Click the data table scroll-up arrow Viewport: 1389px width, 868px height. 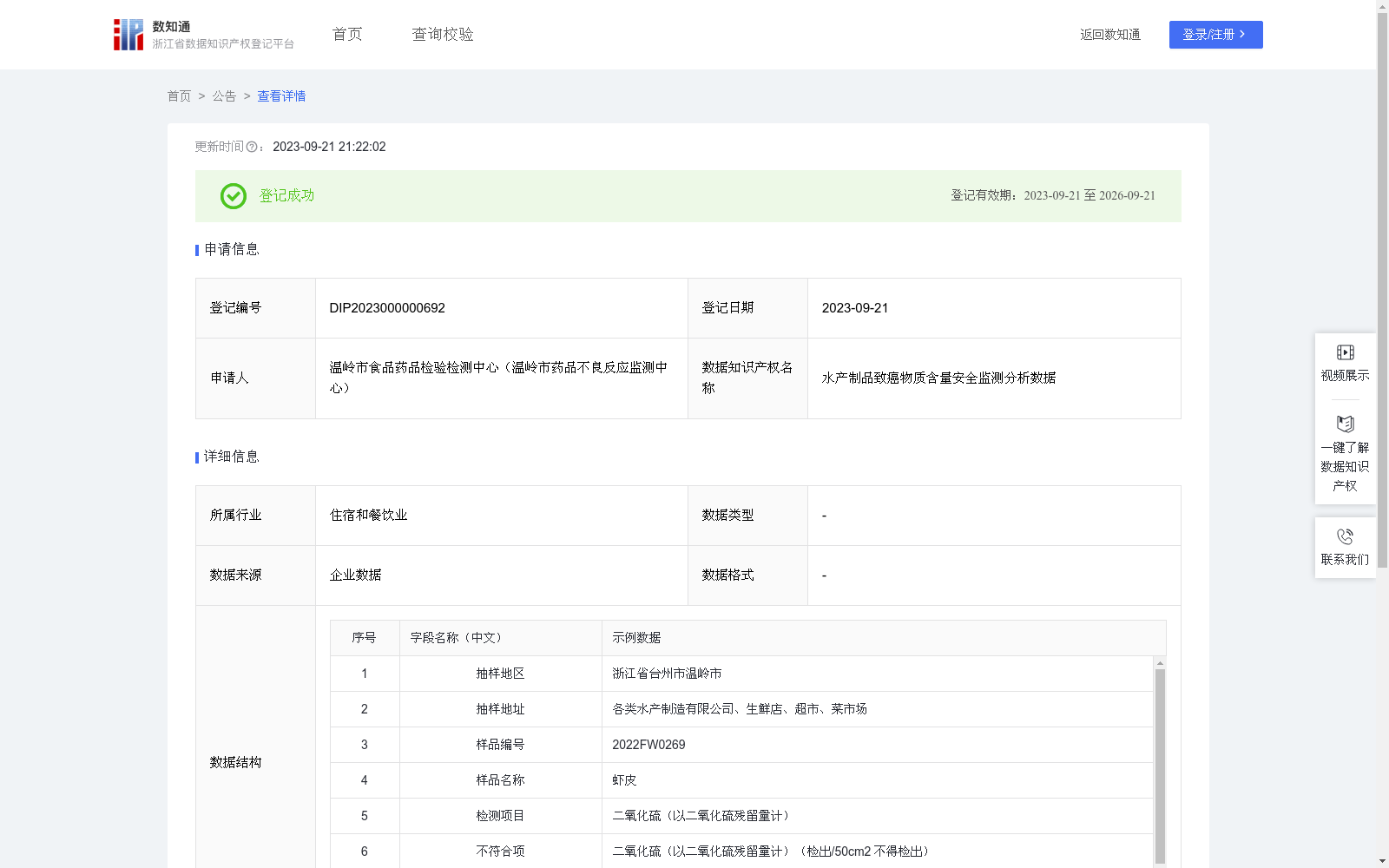point(1160,663)
